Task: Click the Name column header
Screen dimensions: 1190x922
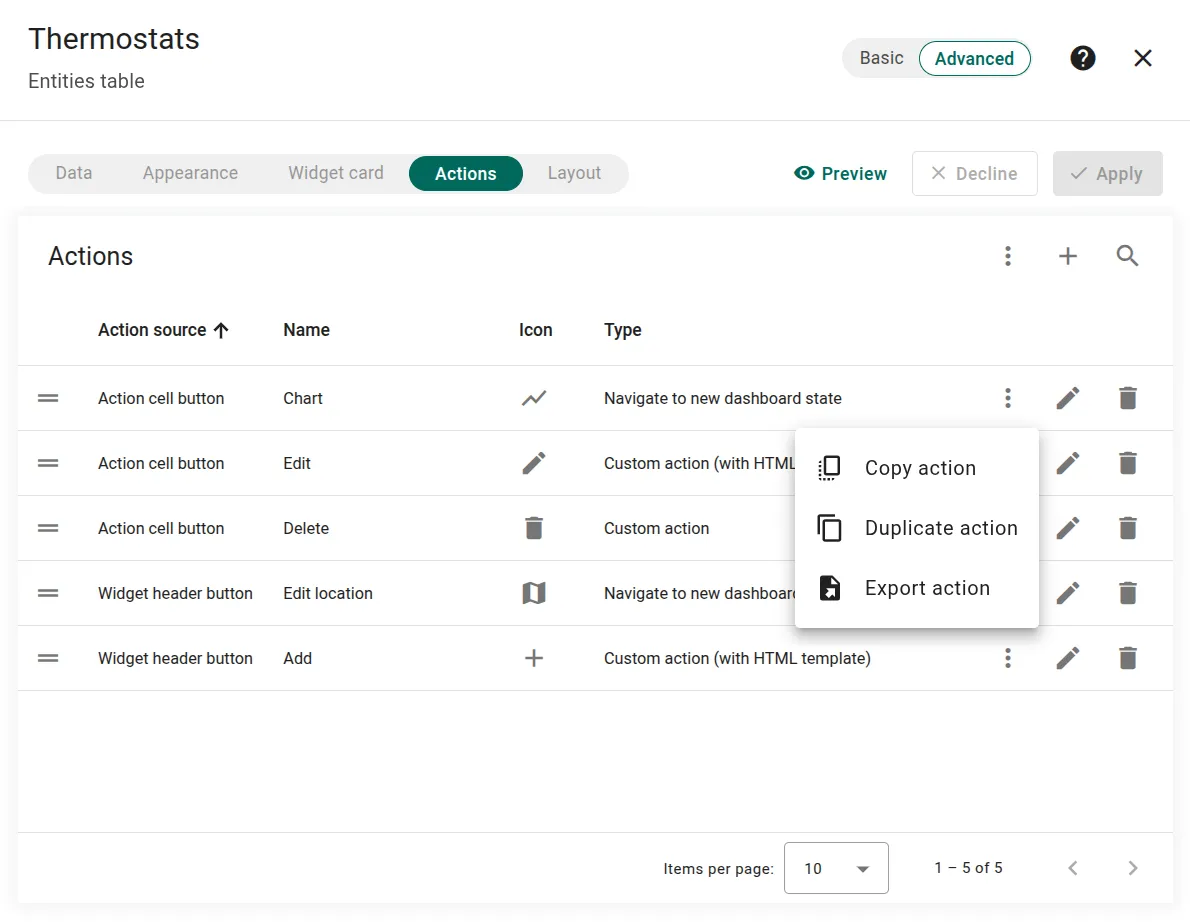Action: pos(306,330)
